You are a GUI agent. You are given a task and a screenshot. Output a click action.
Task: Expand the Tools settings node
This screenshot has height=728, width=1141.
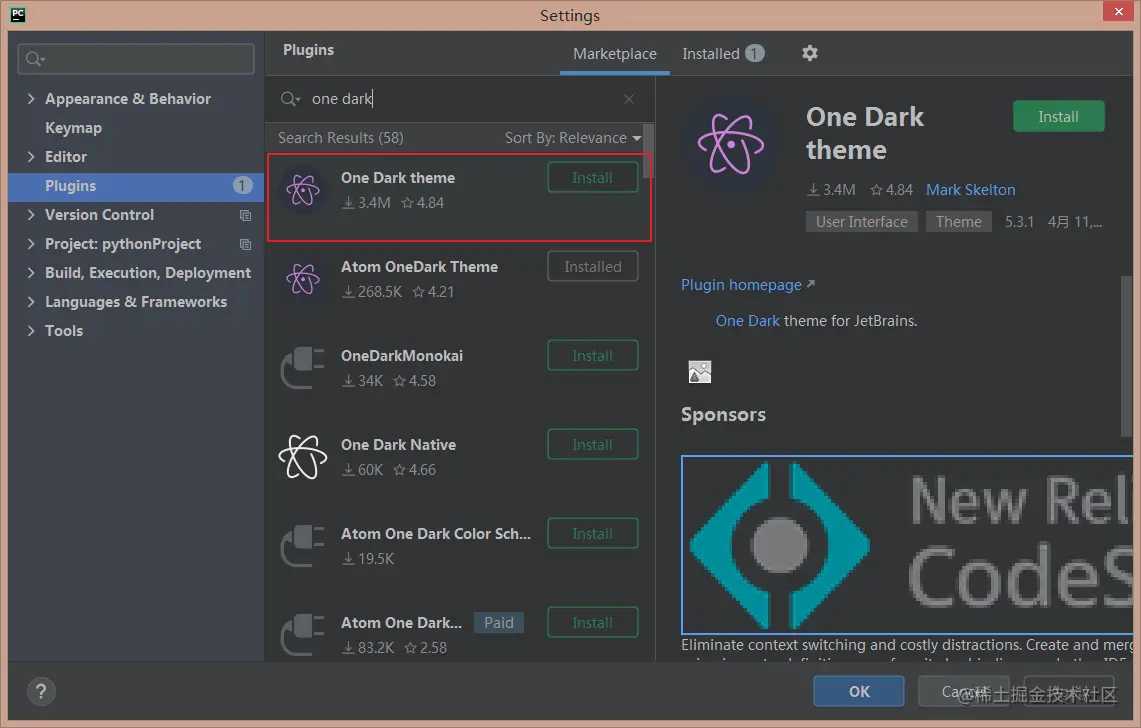coord(31,331)
